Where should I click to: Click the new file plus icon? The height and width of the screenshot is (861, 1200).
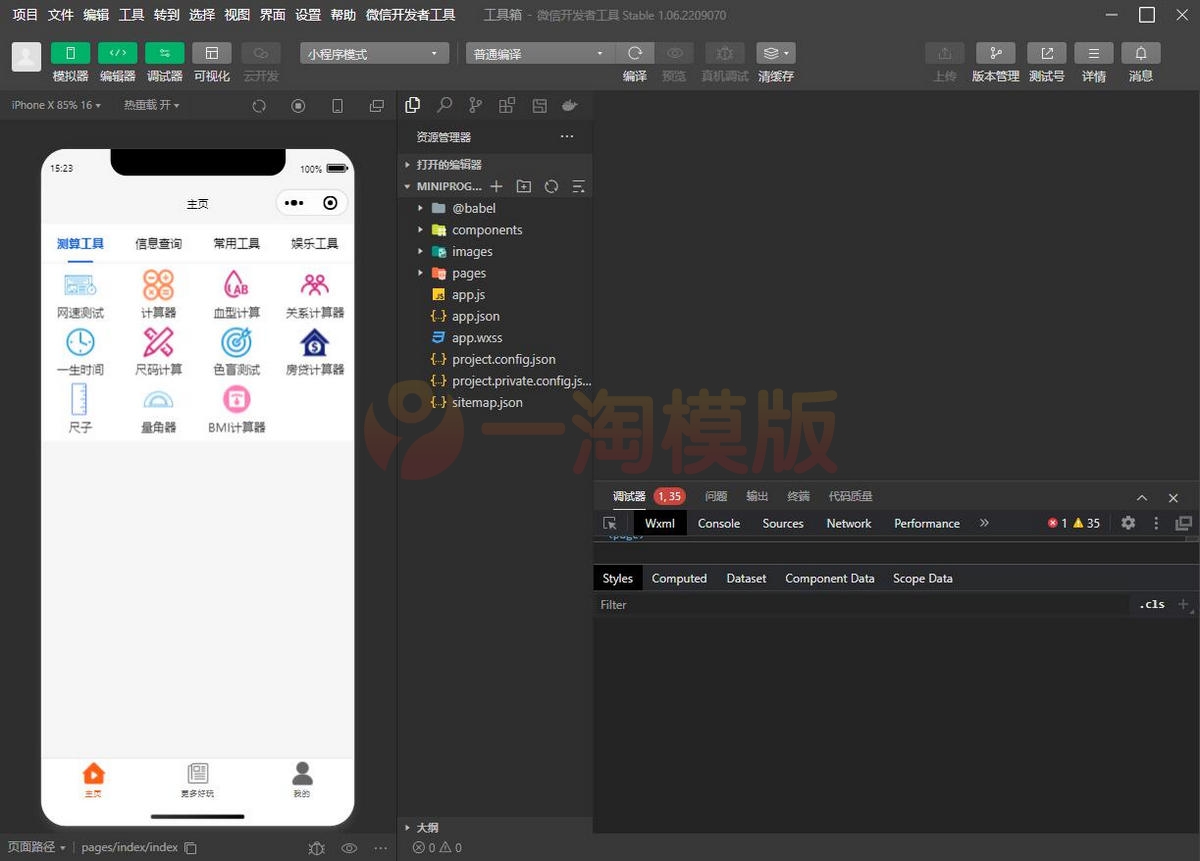pyautogui.click(x=496, y=186)
